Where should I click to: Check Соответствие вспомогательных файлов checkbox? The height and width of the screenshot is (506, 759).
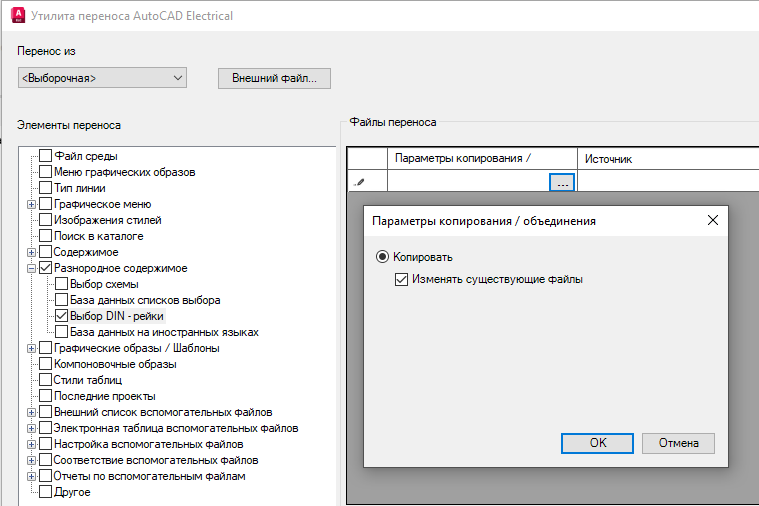(x=46, y=460)
